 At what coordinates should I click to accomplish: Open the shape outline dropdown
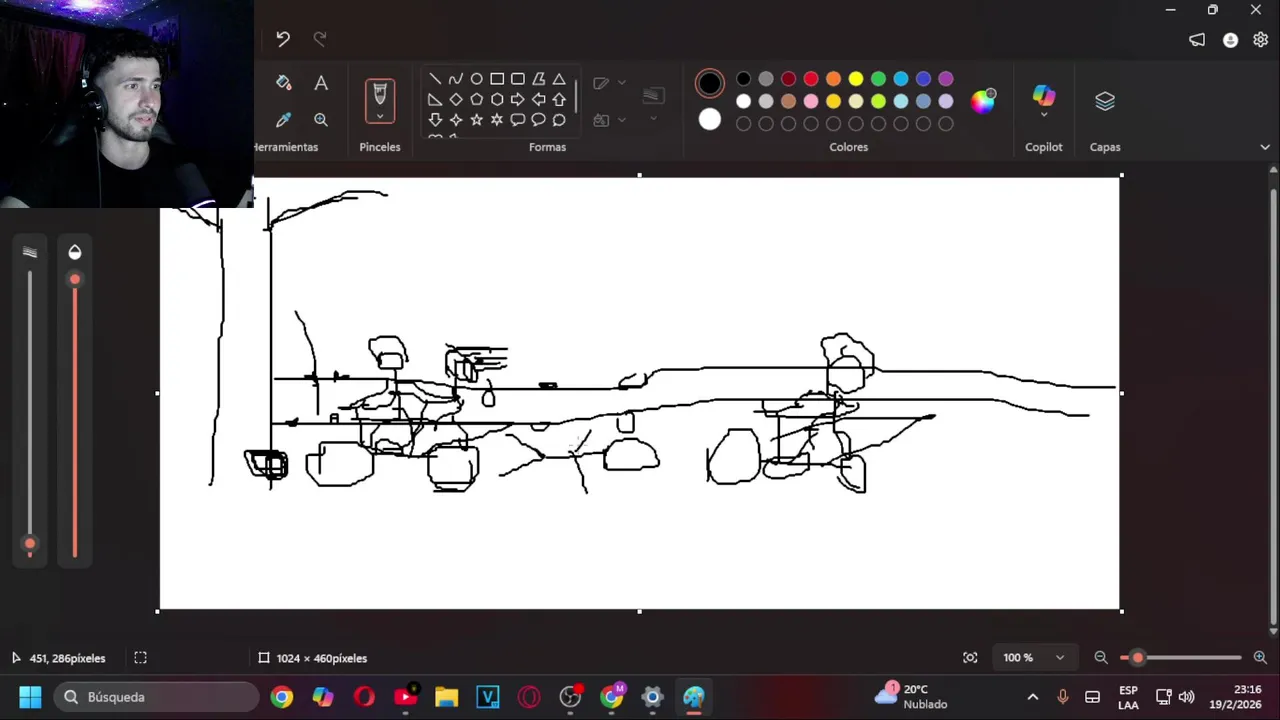(609, 83)
